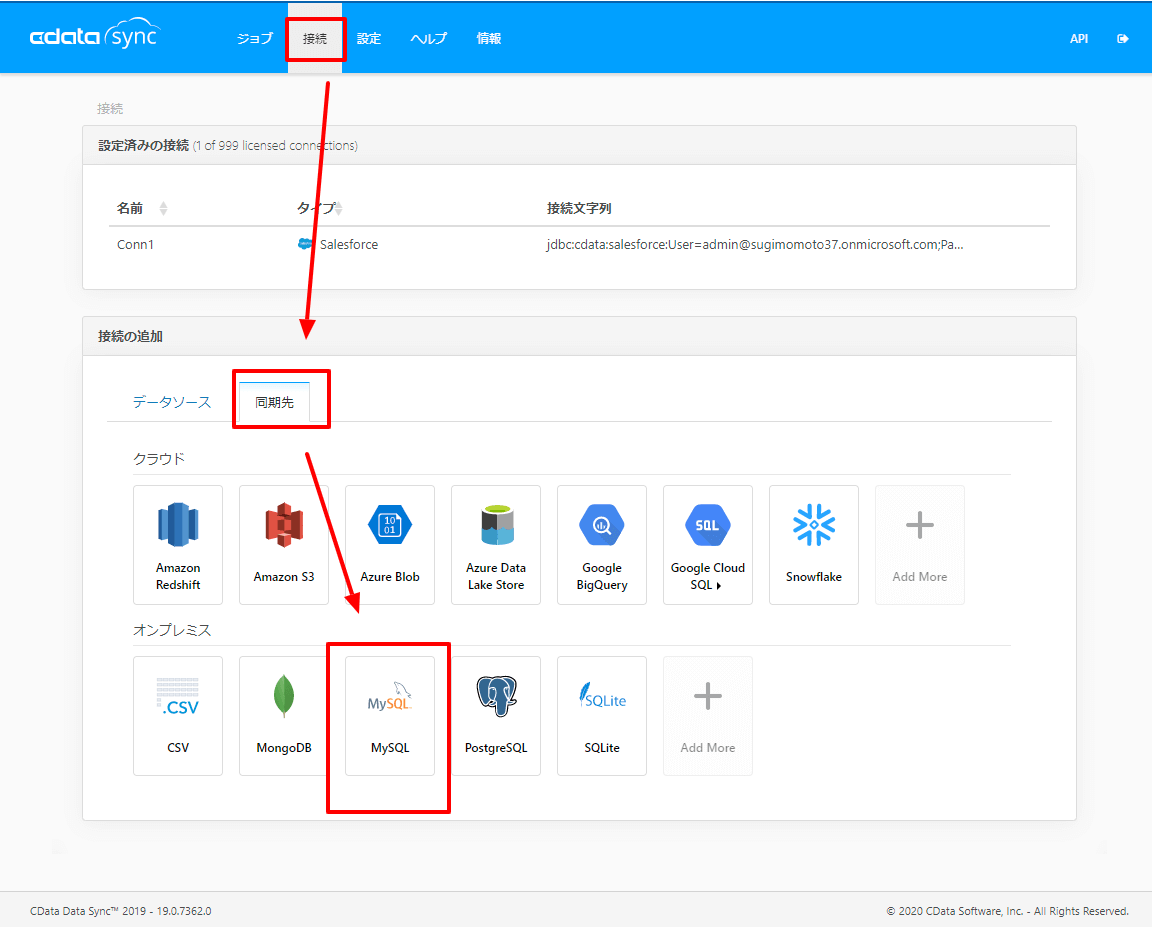Open the API link in header
The height and width of the screenshot is (928, 1152).
(x=1079, y=39)
